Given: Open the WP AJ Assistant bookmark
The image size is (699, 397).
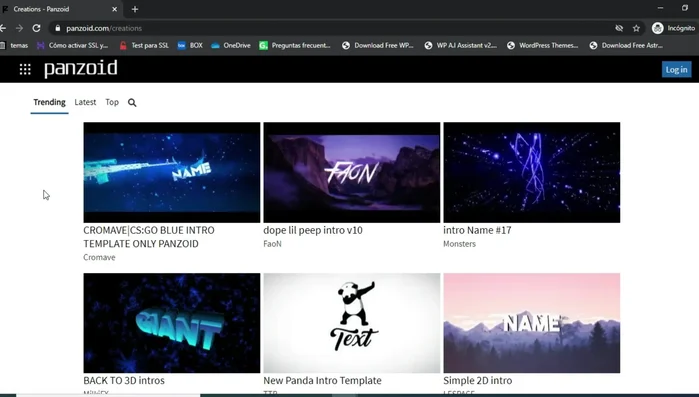Looking at the screenshot, I should [461, 45].
